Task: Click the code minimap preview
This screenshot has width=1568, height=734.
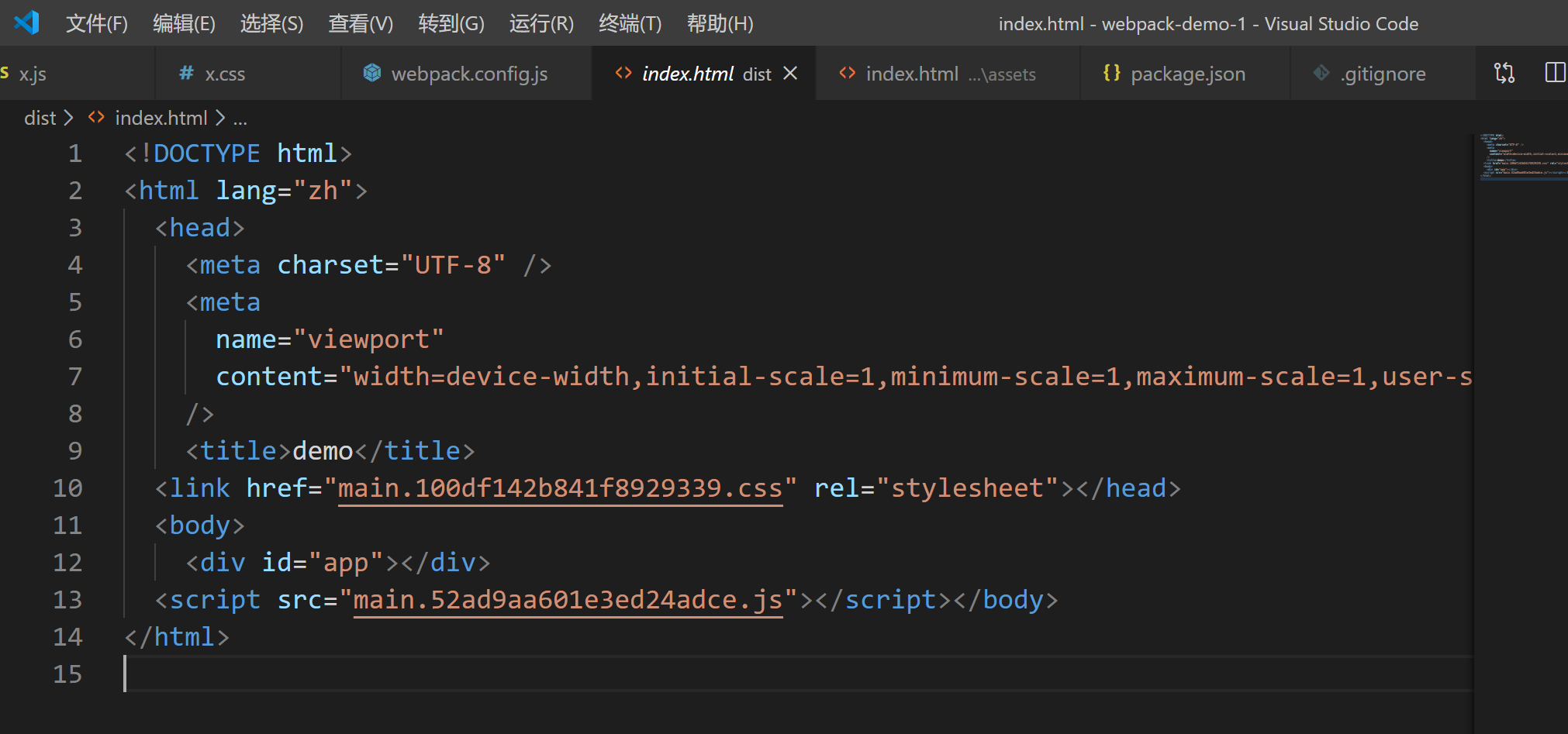Action: click(x=1521, y=157)
